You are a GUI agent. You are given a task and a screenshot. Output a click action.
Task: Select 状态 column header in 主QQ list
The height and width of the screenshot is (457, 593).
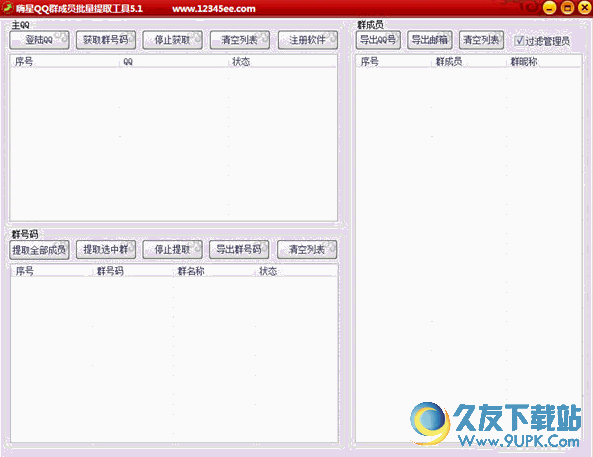pyautogui.click(x=283, y=62)
